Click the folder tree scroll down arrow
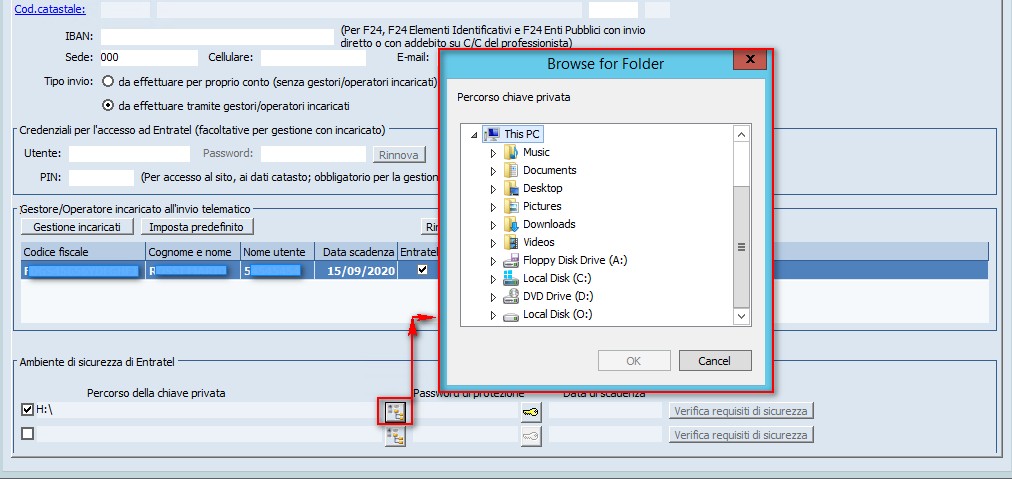The image size is (1012, 479). [x=742, y=316]
